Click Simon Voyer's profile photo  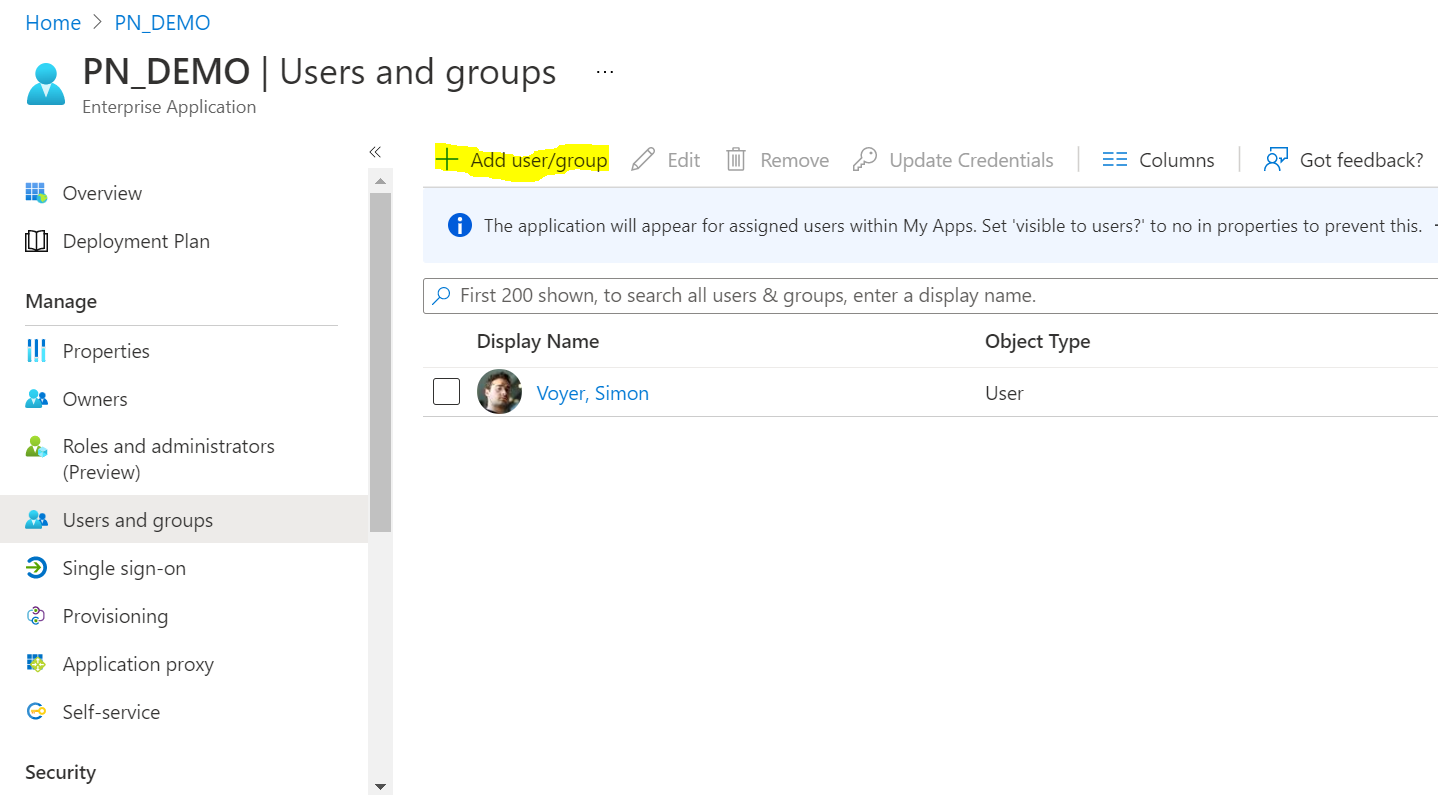[499, 392]
